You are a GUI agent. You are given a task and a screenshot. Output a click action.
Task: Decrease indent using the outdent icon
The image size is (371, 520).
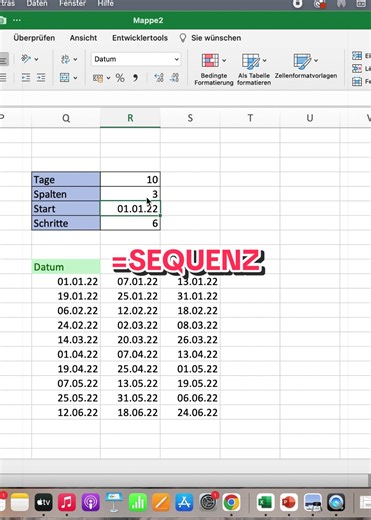click(26, 78)
